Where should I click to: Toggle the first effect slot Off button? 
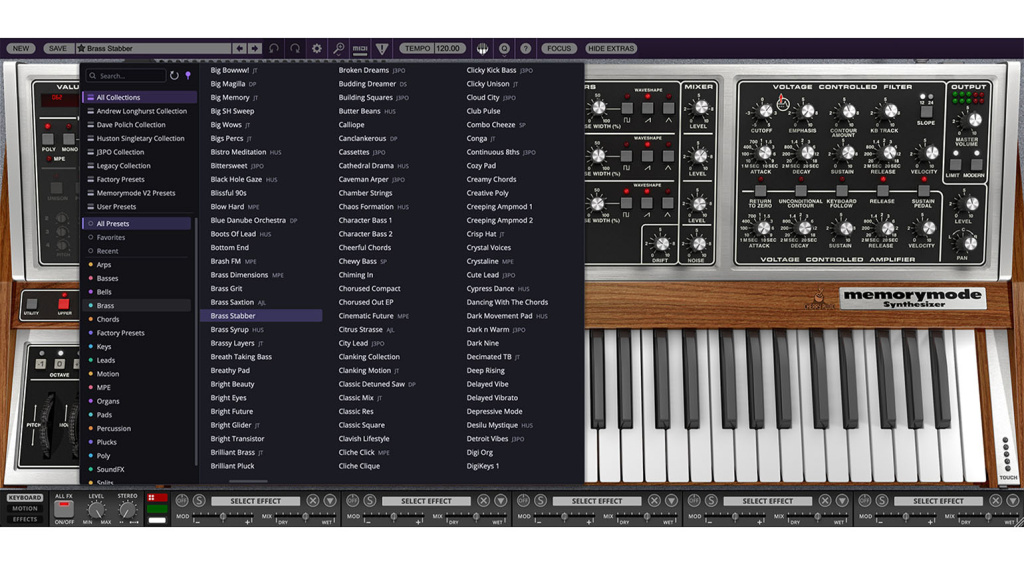[182, 500]
